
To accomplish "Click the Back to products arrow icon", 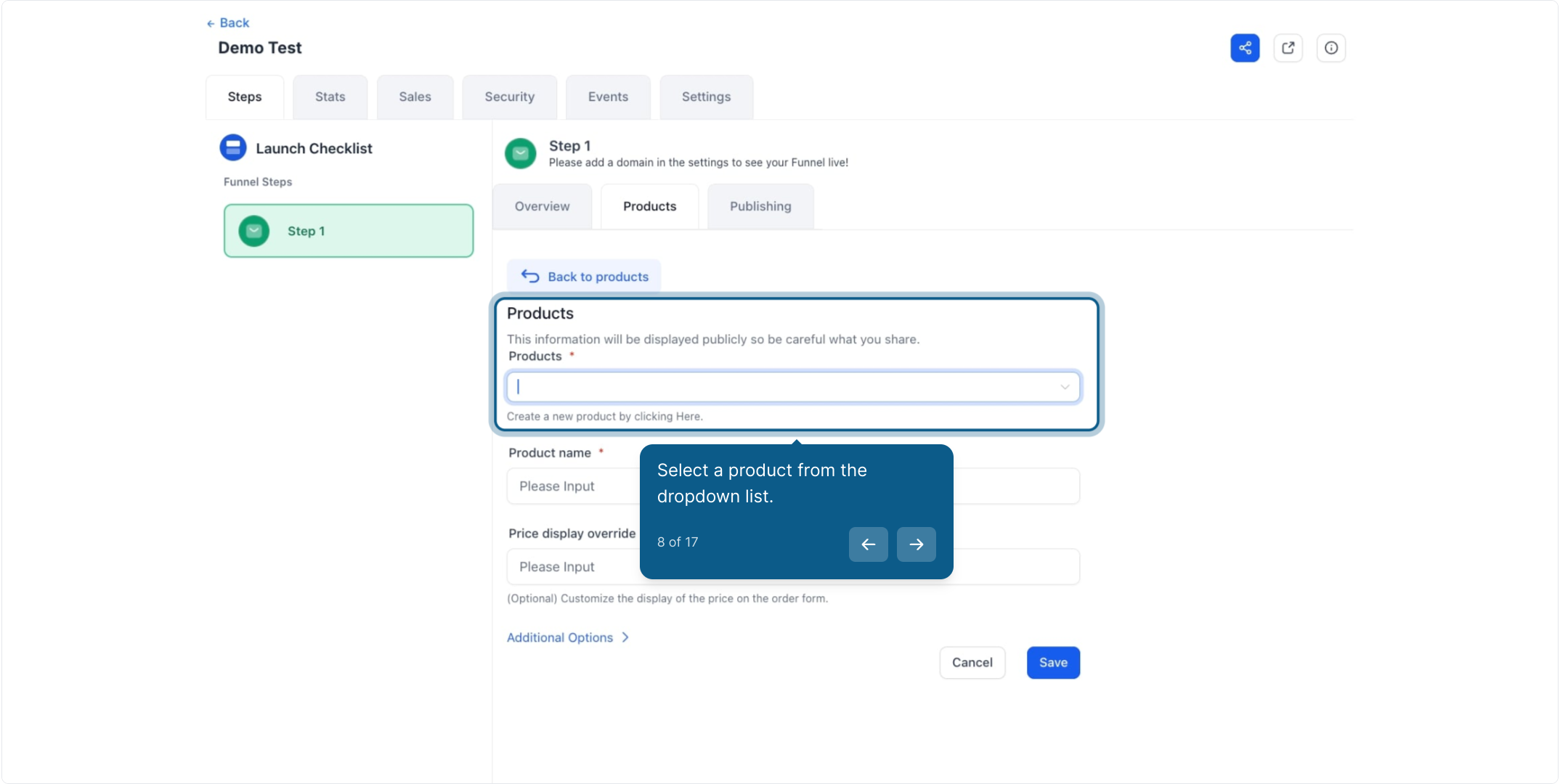I will 530,277.
